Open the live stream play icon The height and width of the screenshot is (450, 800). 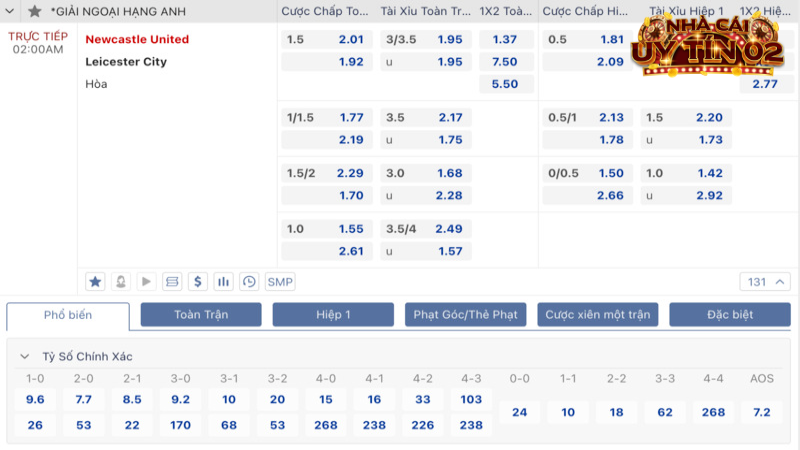click(x=146, y=281)
